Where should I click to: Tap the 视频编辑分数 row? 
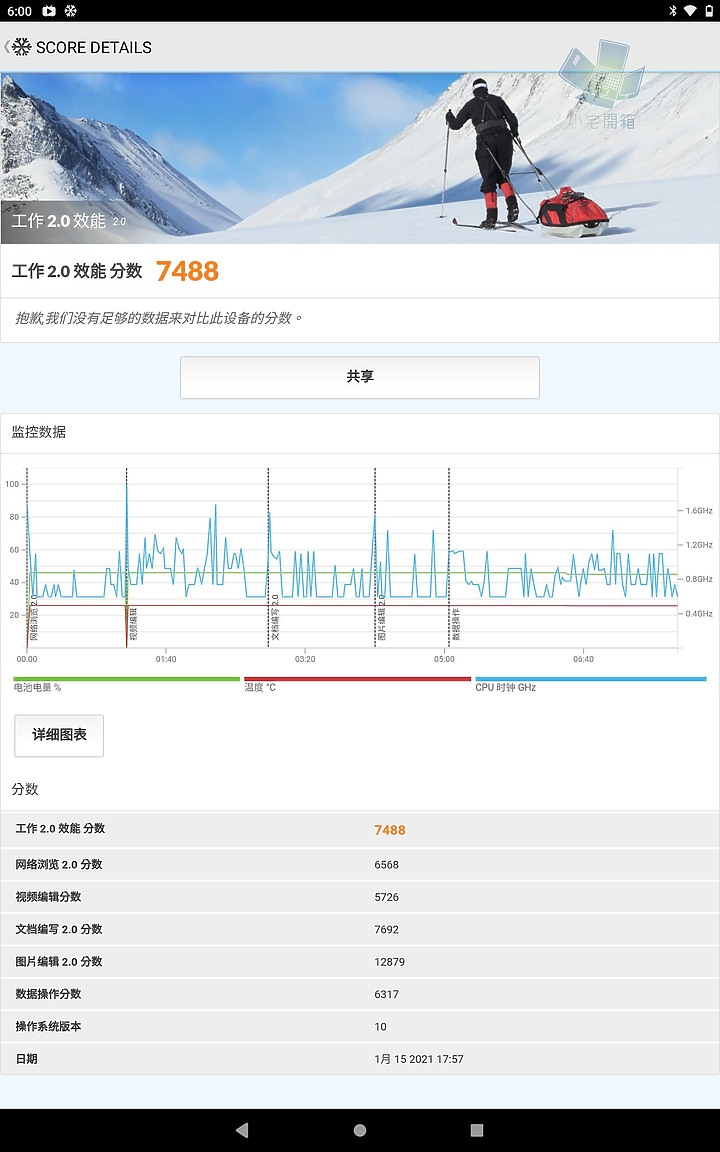(x=360, y=897)
